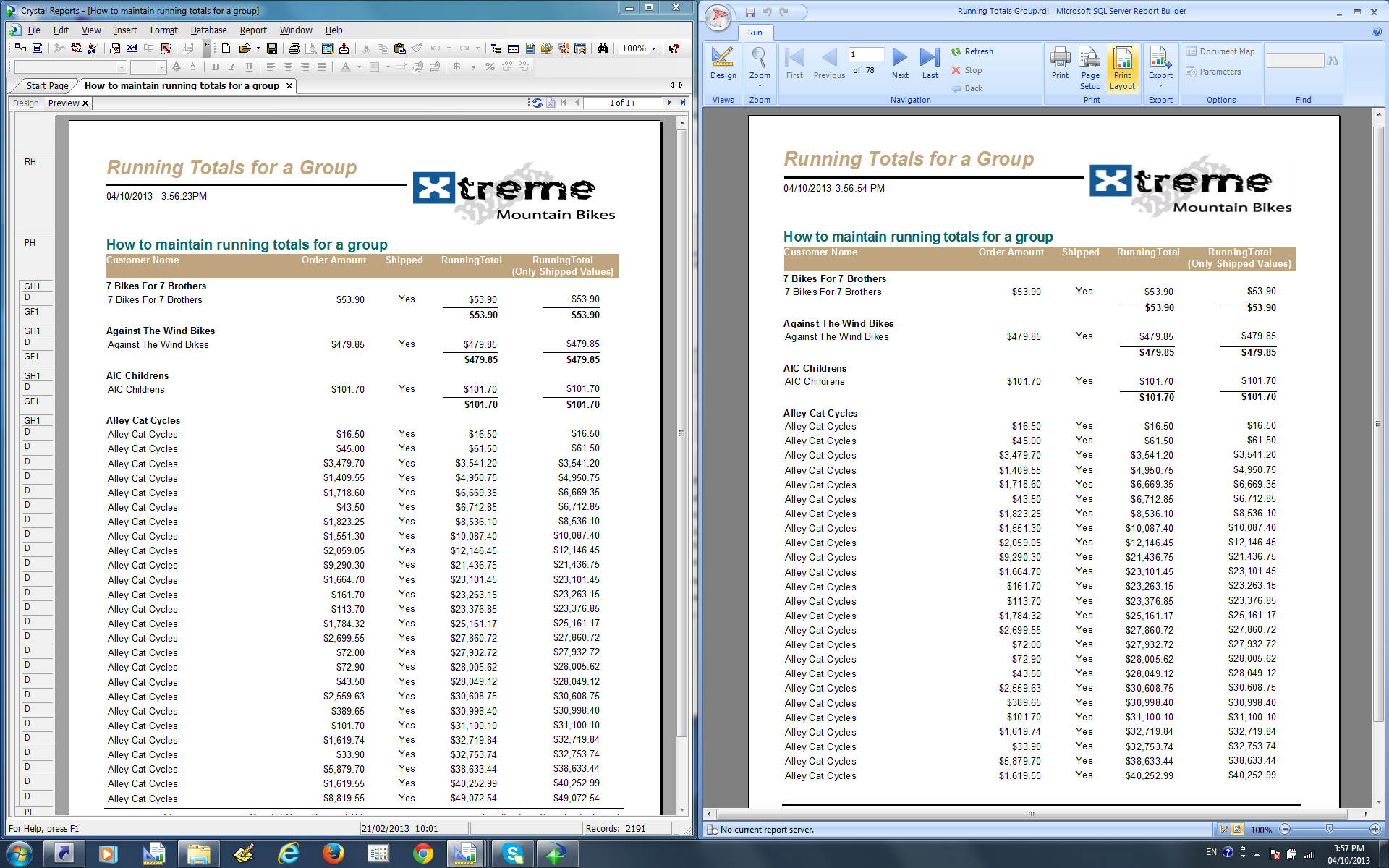1389x868 pixels.
Task: Jump to Last page in Report Builder
Action: click(x=930, y=63)
